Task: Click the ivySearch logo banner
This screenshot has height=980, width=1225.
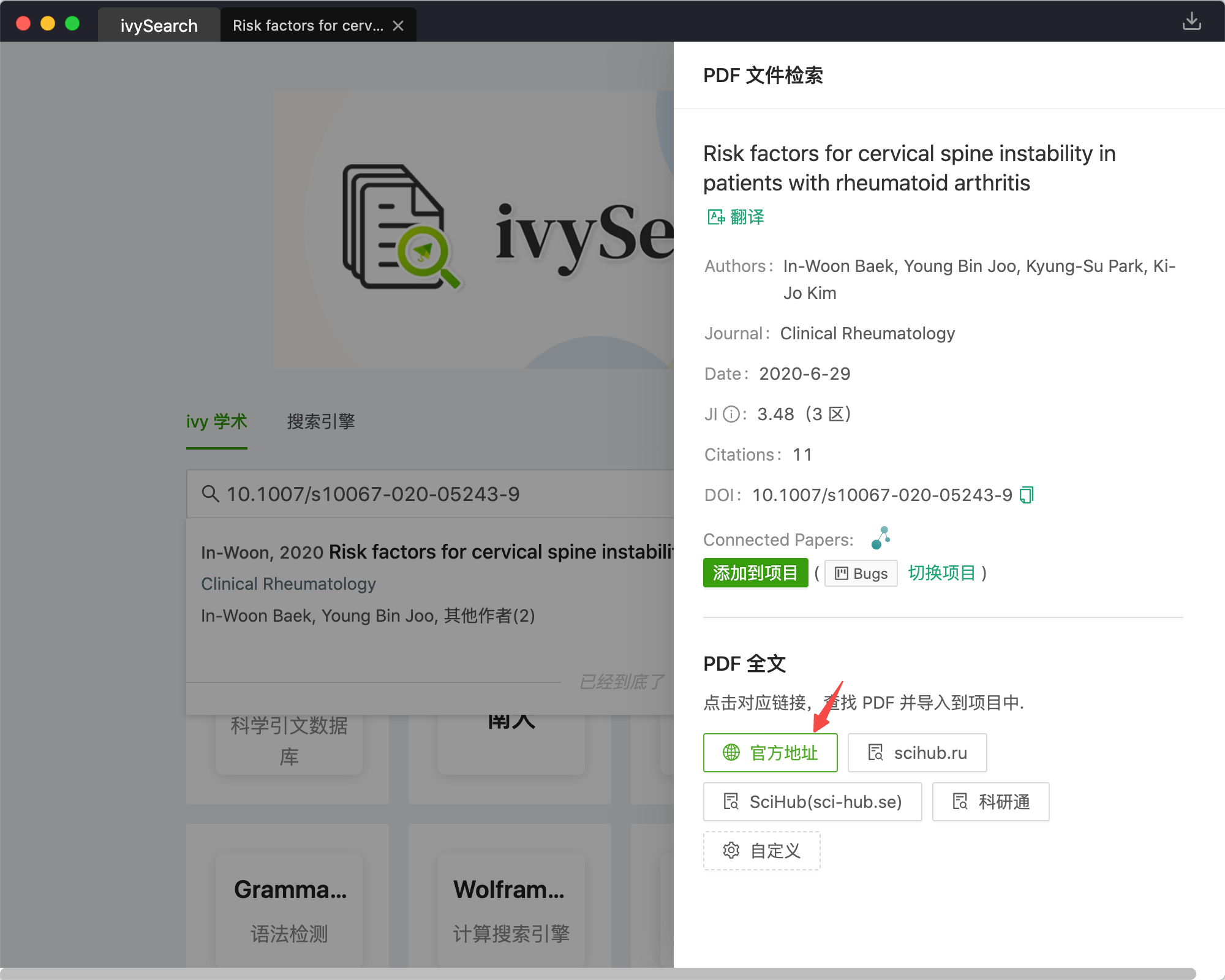Action: [473, 230]
